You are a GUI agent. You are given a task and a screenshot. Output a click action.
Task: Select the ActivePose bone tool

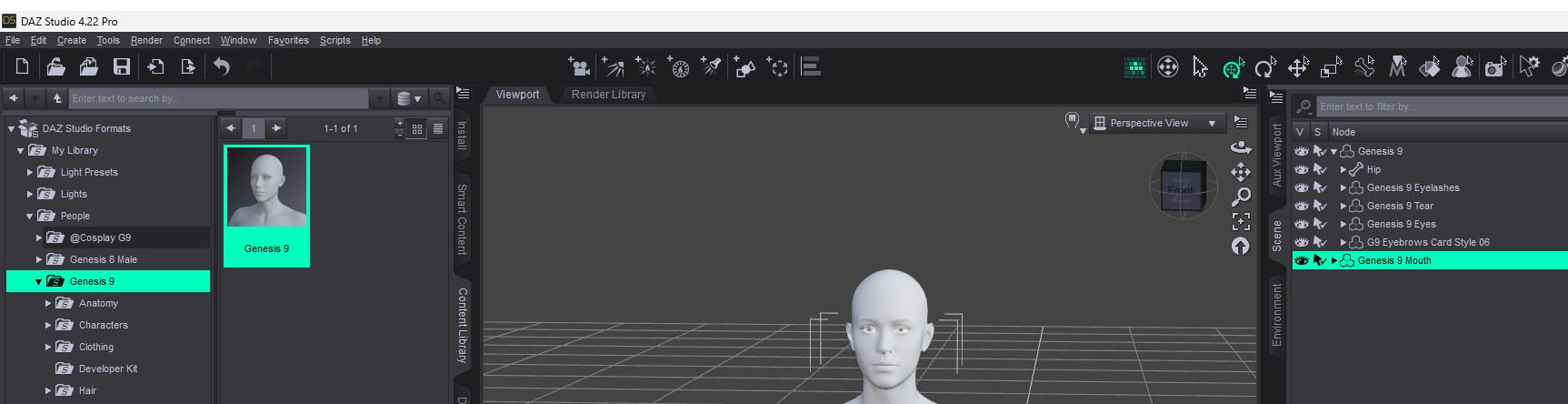[1363, 66]
